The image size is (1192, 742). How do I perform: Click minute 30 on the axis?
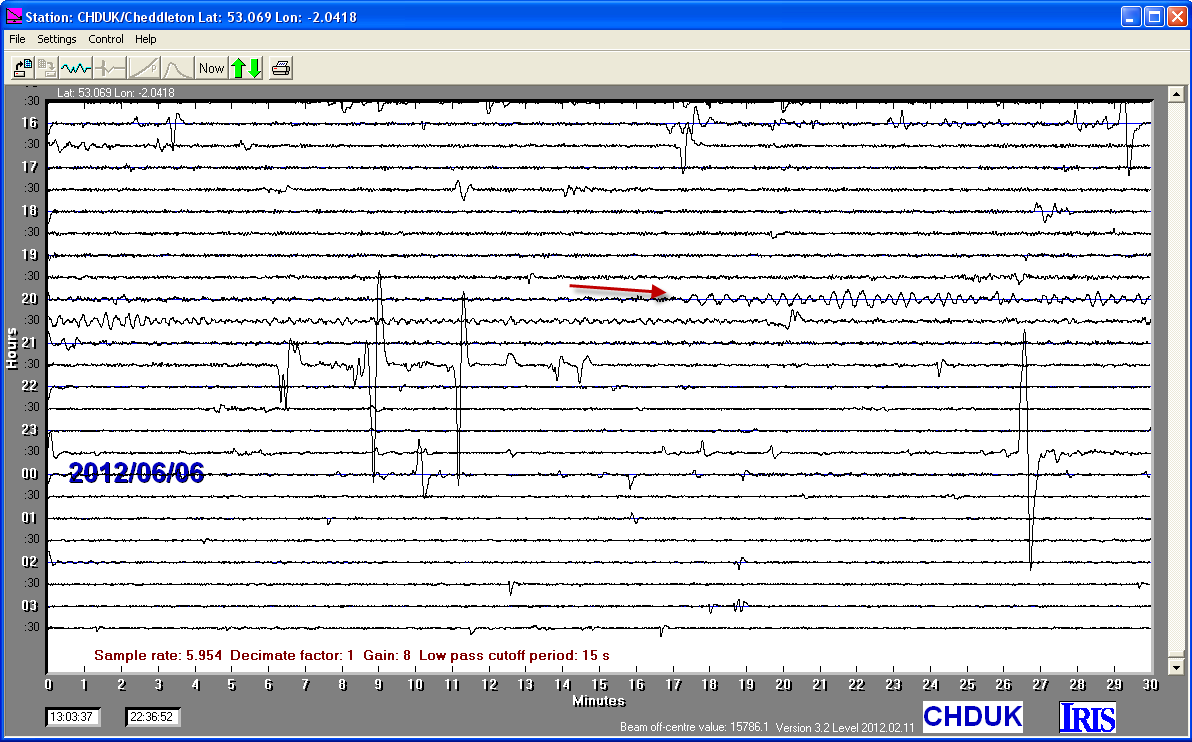coord(1150,685)
